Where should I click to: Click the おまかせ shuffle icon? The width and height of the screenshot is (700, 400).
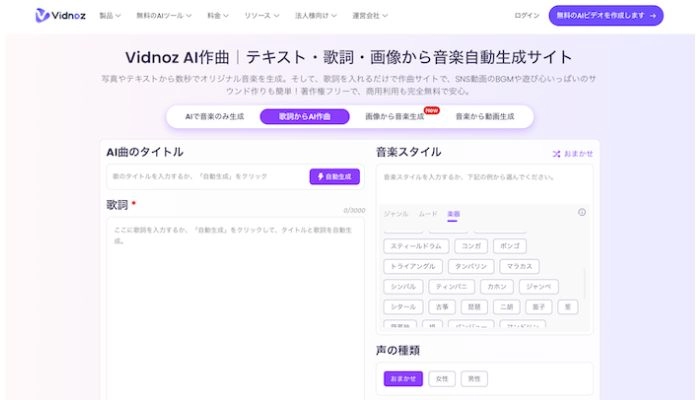tap(556, 154)
